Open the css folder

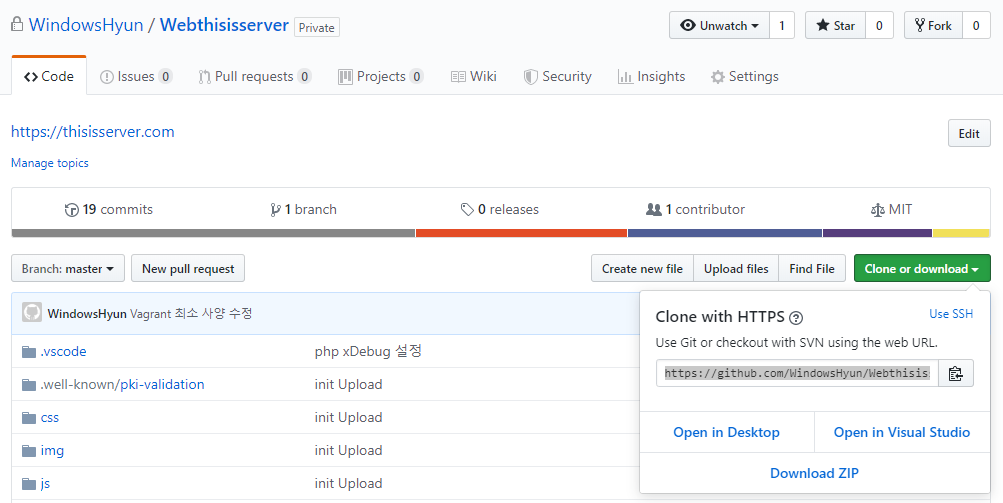50,418
